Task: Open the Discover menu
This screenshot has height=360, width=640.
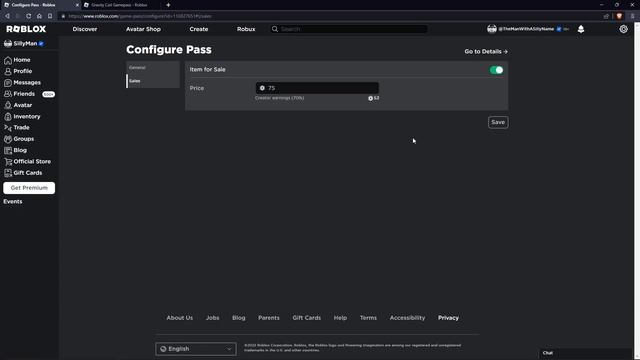Action: click(x=85, y=29)
